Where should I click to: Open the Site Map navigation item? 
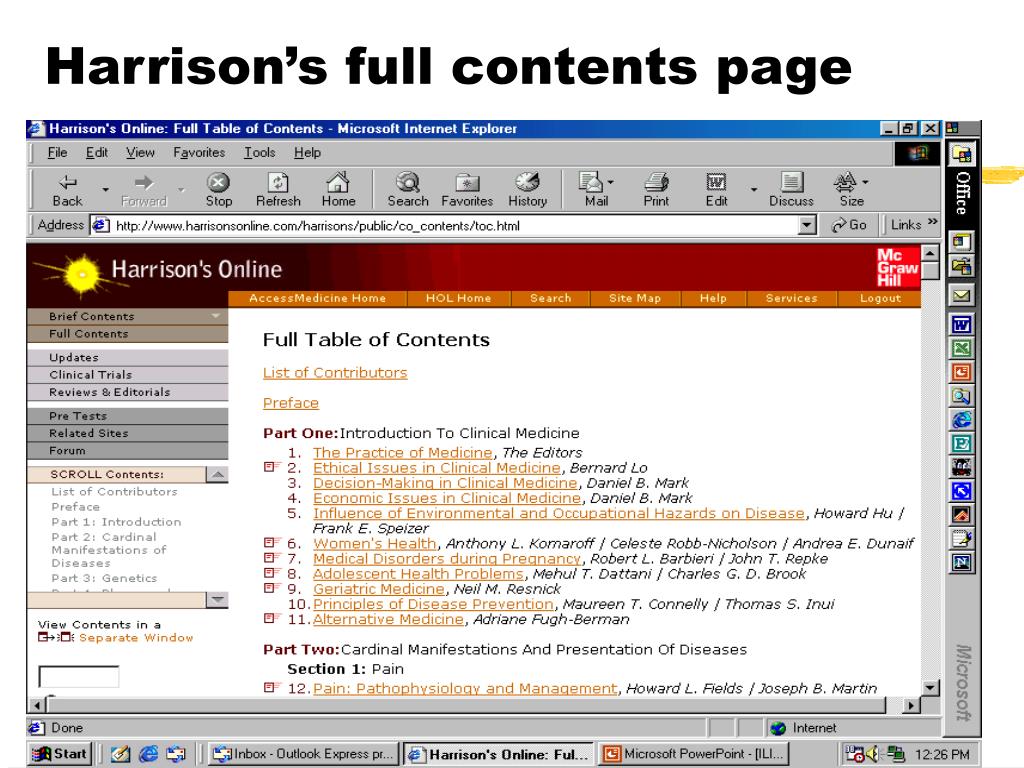click(635, 298)
